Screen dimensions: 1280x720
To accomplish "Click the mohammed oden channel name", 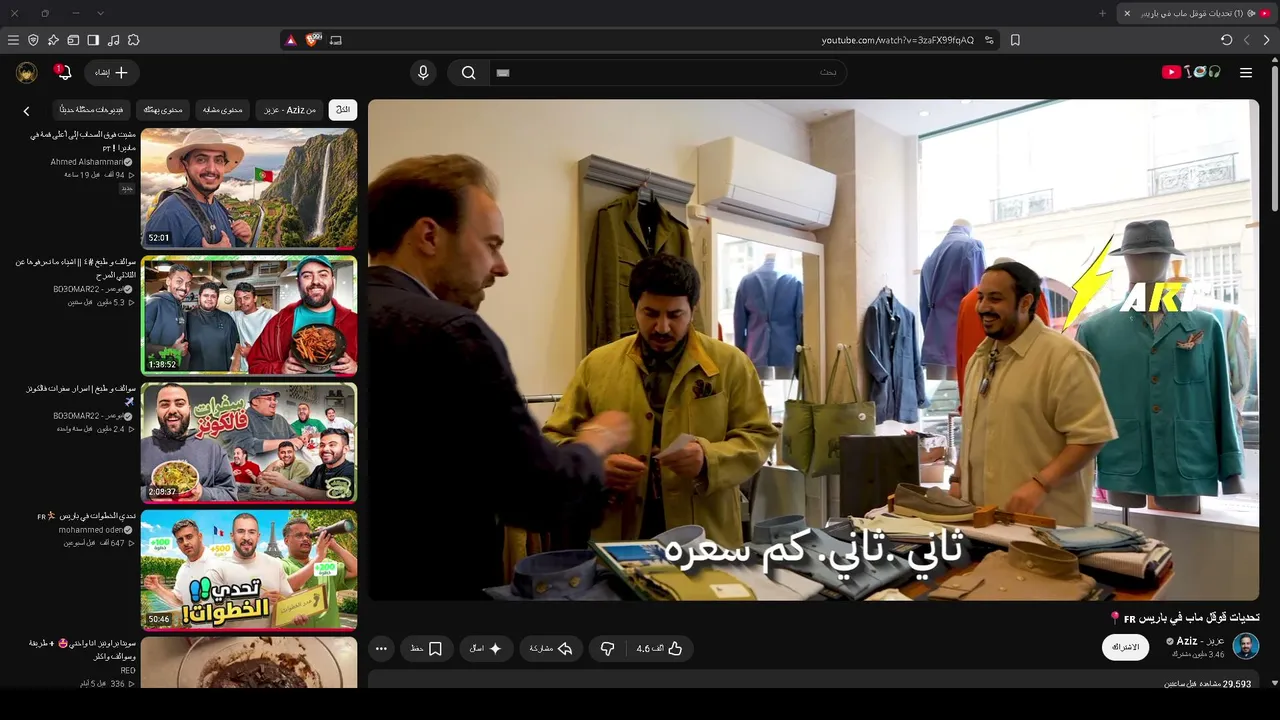I will [91, 530].
